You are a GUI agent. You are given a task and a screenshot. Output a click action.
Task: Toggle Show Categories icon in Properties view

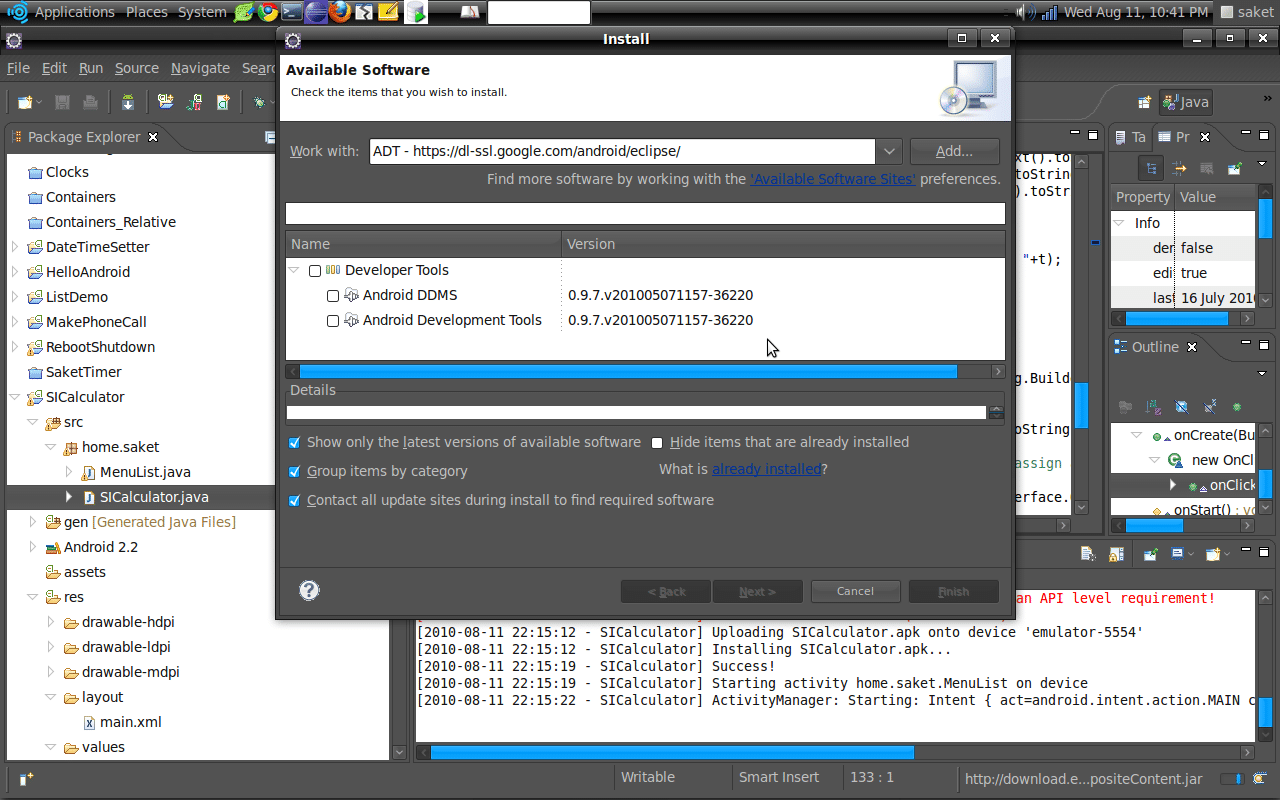click(1153, 168)
